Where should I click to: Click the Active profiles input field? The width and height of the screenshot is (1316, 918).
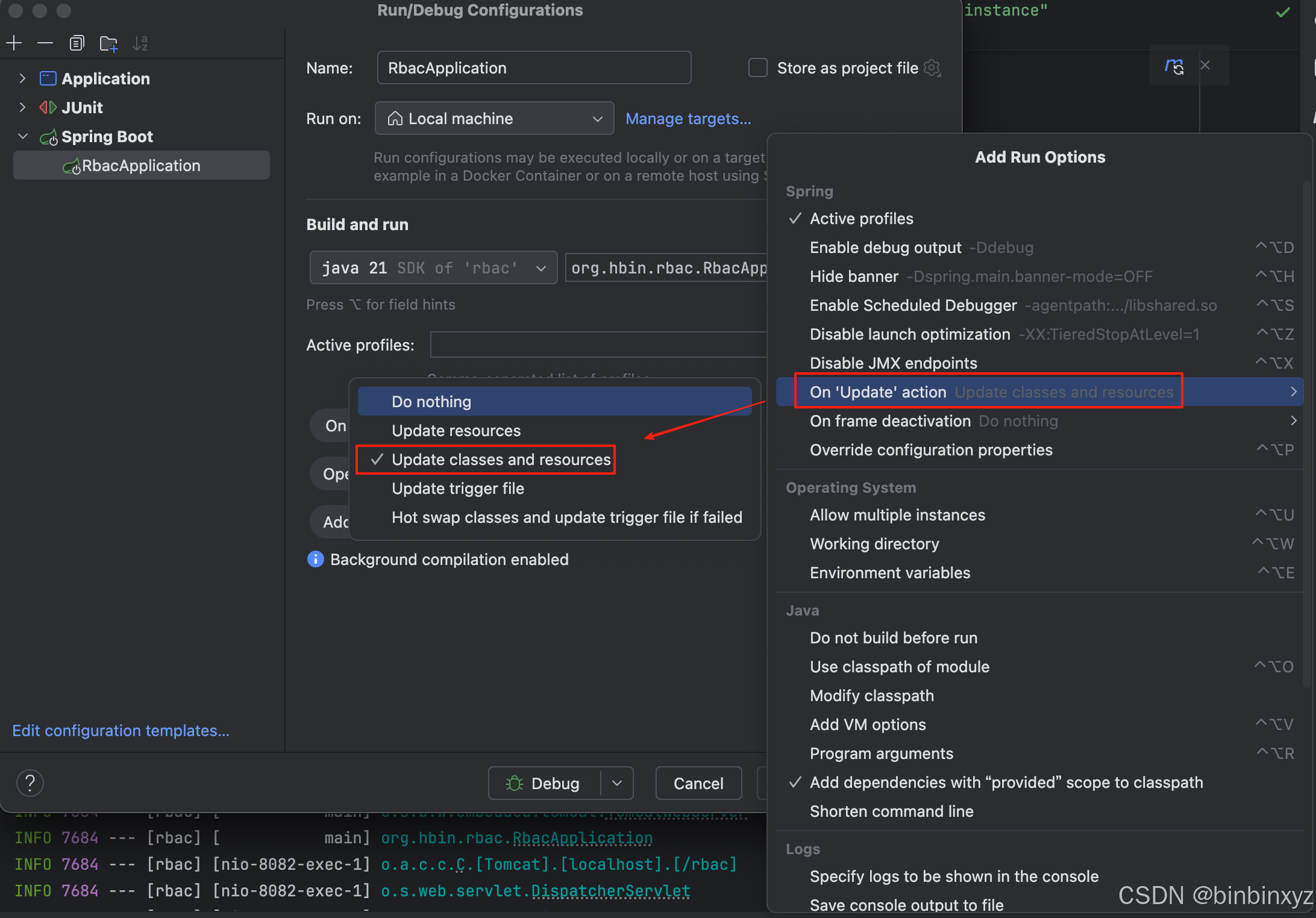(598, 345)
